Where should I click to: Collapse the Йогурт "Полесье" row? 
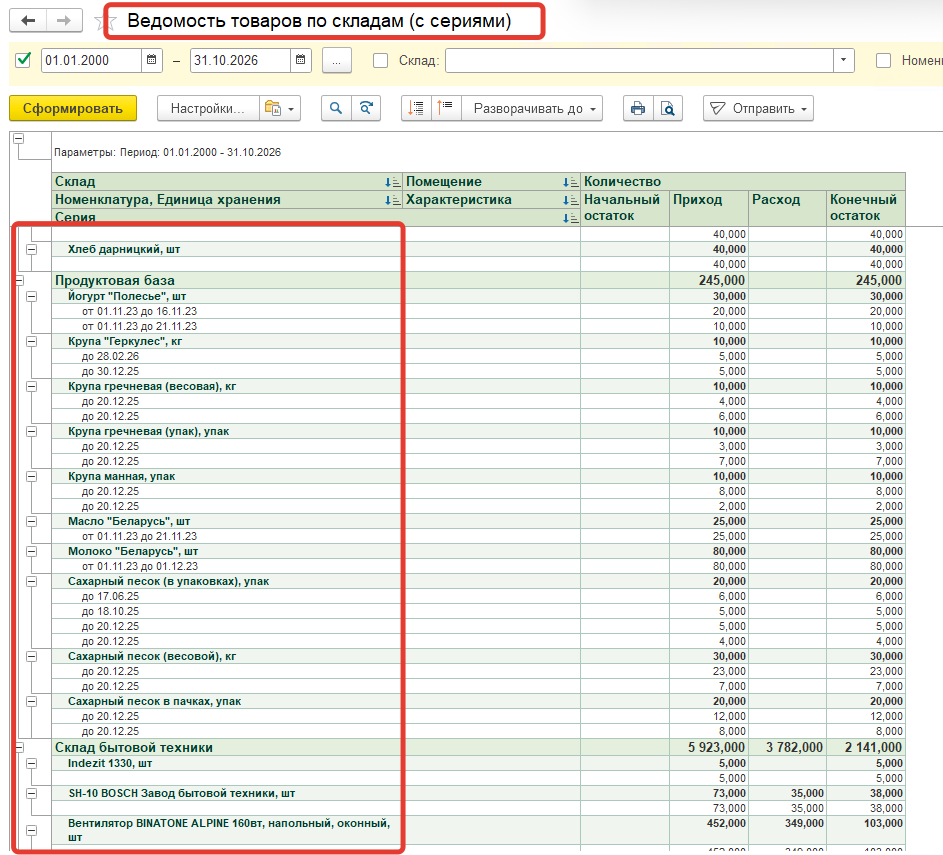[32, 296]
